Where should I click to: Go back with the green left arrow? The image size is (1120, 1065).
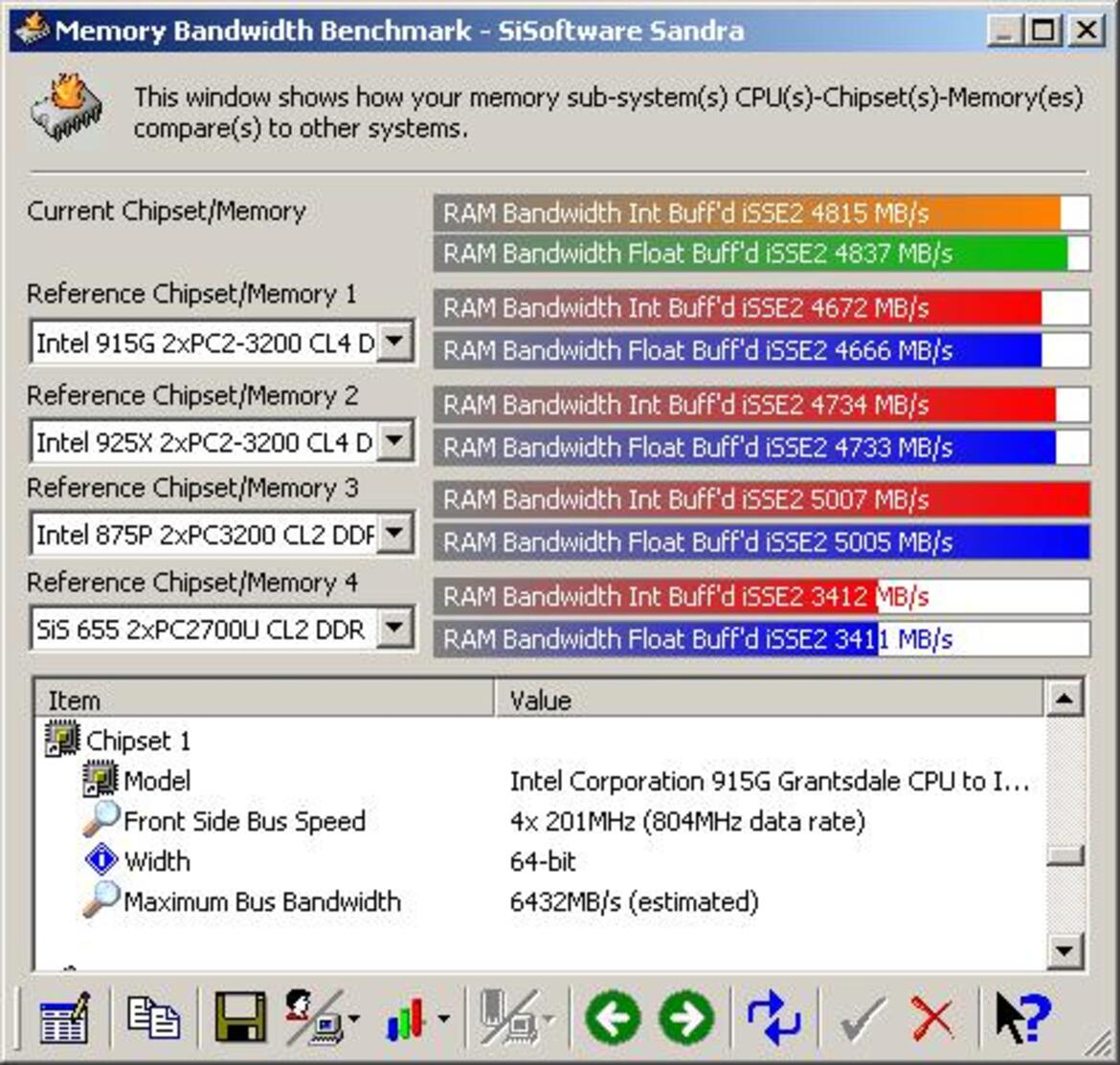coord(613,1017)
